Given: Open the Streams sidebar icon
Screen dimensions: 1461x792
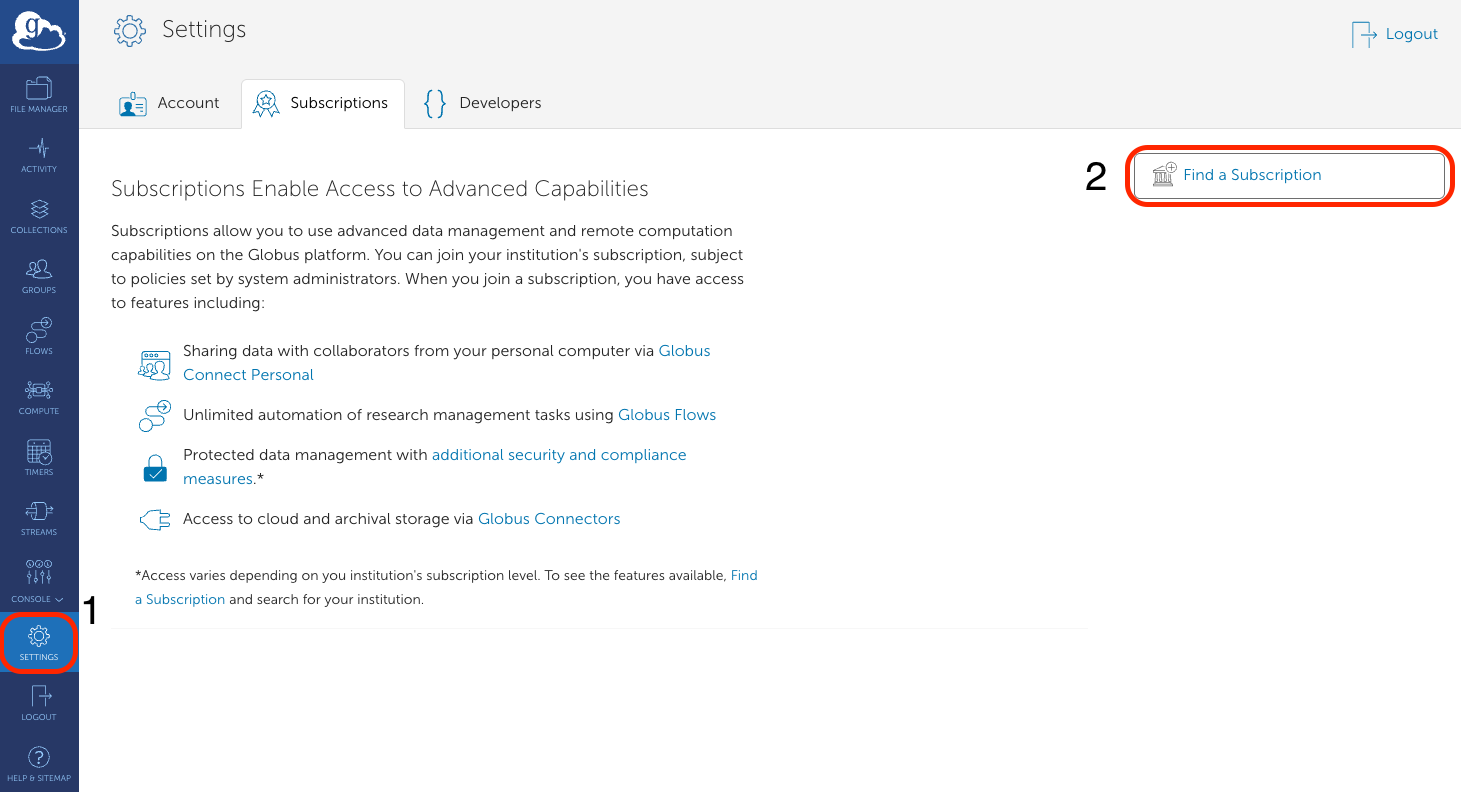Looking at the screenshot, I should tap(39, 518).
